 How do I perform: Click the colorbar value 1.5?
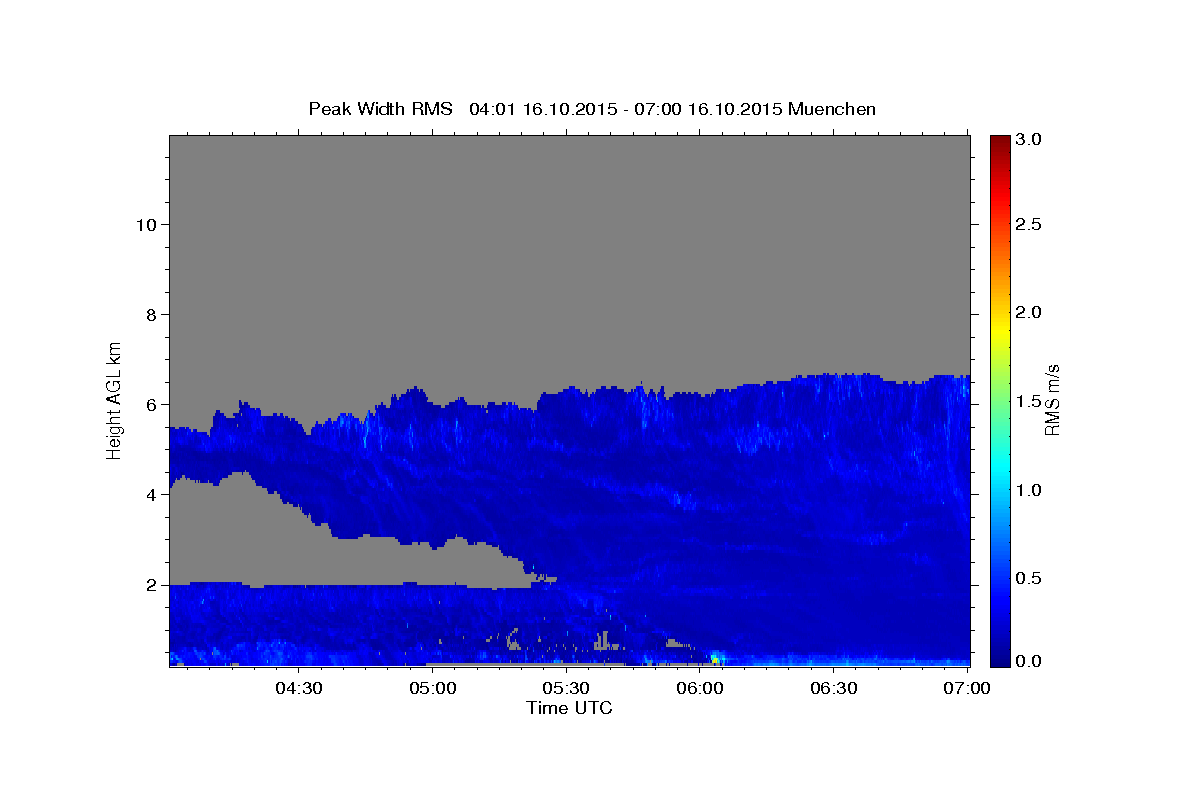click(x=1029, y=401)
